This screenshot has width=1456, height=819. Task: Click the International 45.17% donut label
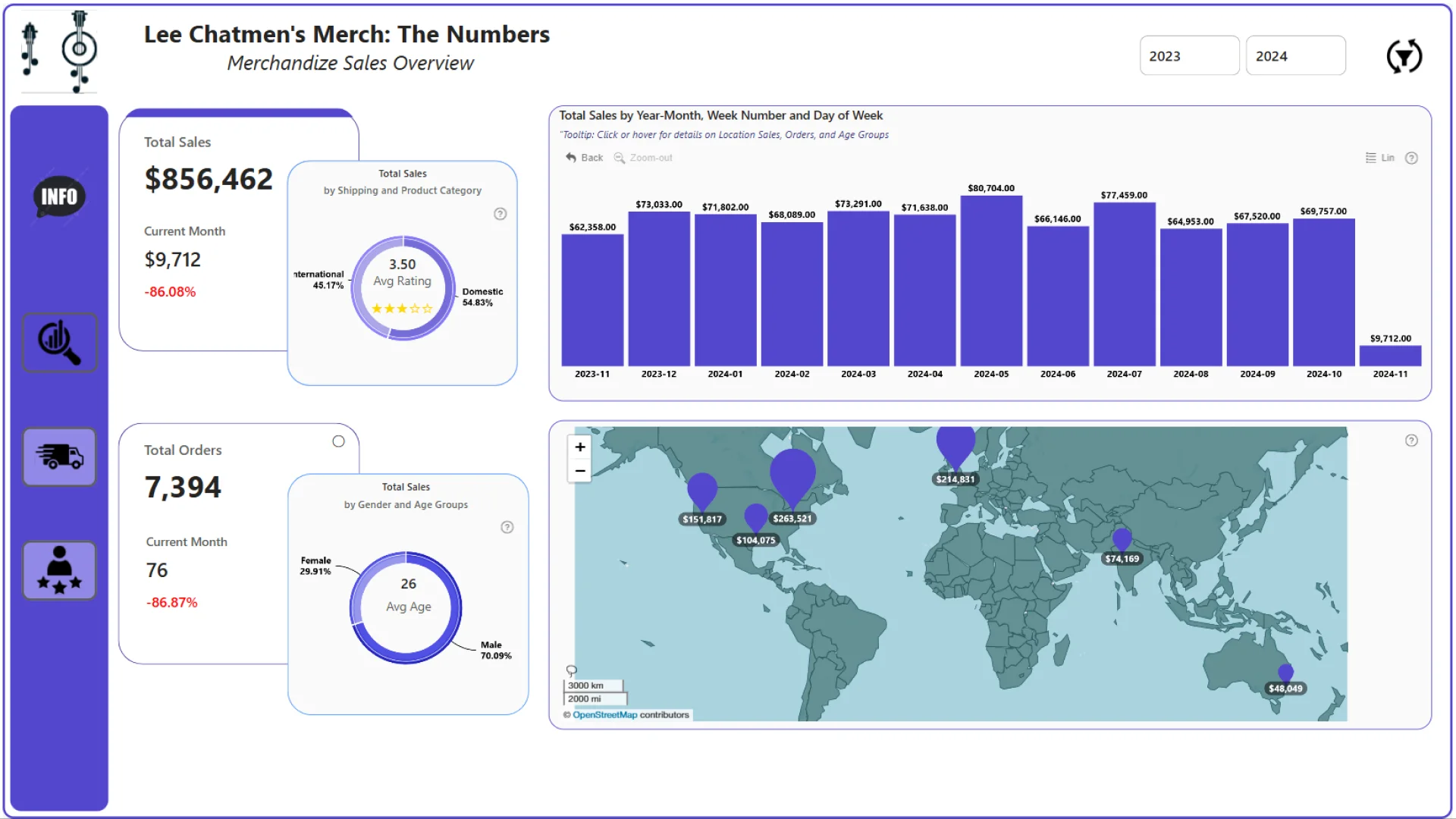click(319, 280)
